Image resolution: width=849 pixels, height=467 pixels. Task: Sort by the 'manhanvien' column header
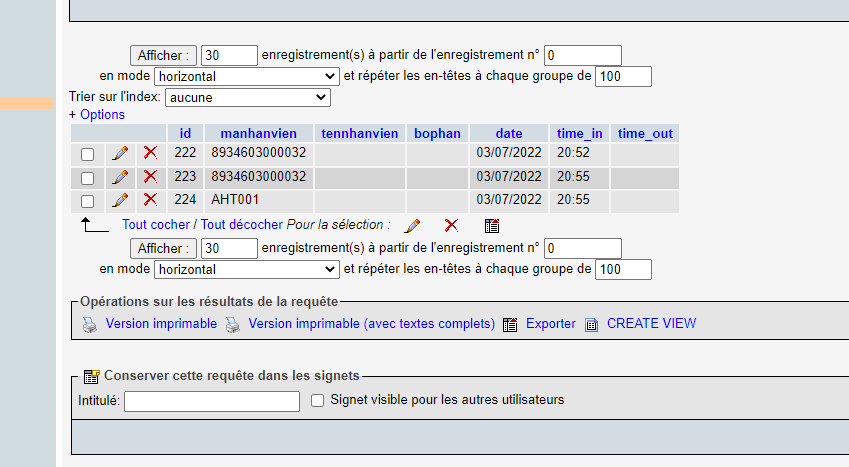[x=259, y=133]
